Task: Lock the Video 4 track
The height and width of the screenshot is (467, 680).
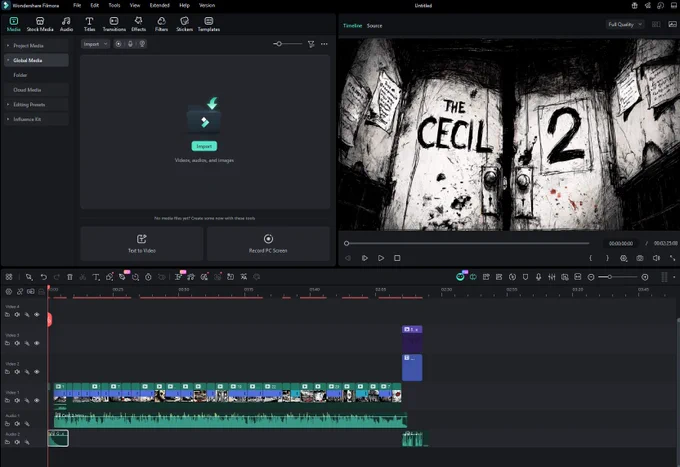Action: tap(7, 315)
